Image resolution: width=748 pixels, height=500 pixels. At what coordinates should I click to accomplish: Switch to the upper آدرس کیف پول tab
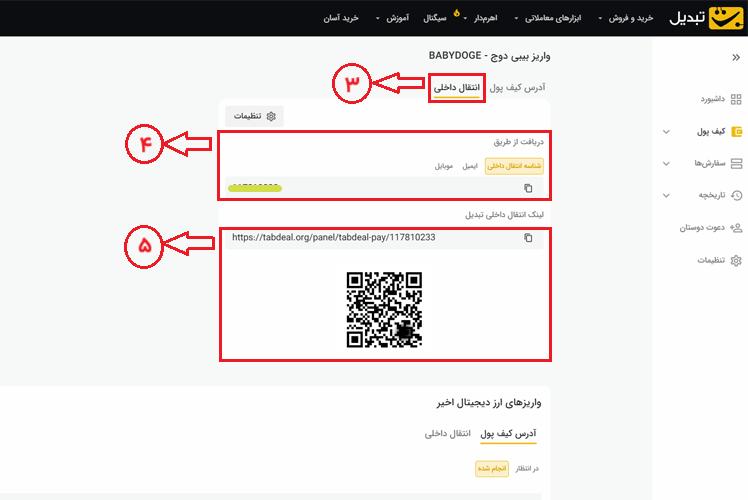[x=520, y=88]
